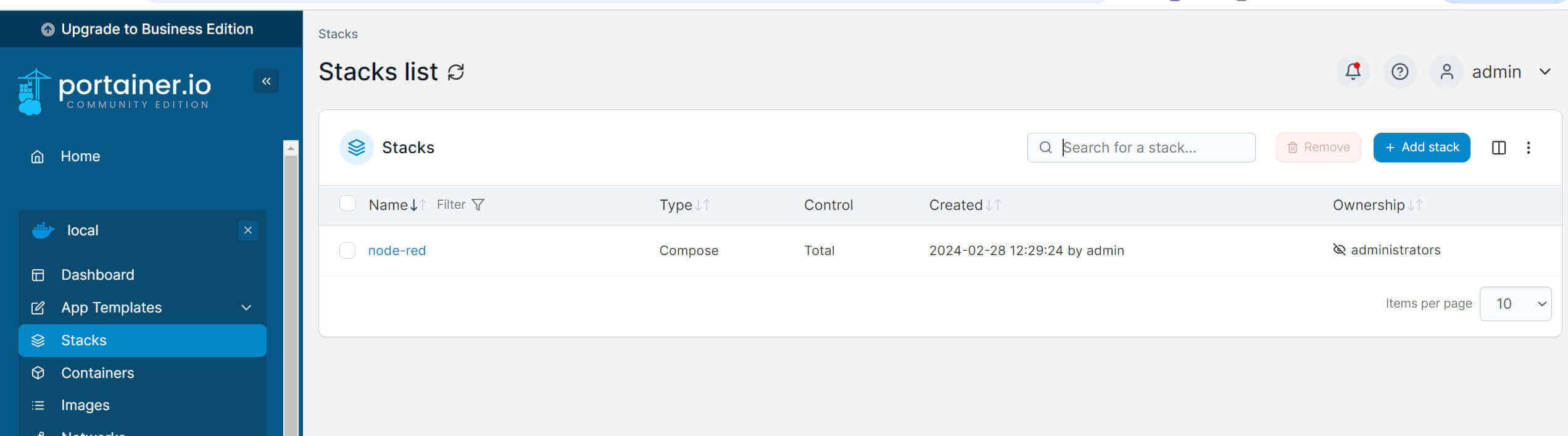Expand the App Templates submenu

pos(246,308)
